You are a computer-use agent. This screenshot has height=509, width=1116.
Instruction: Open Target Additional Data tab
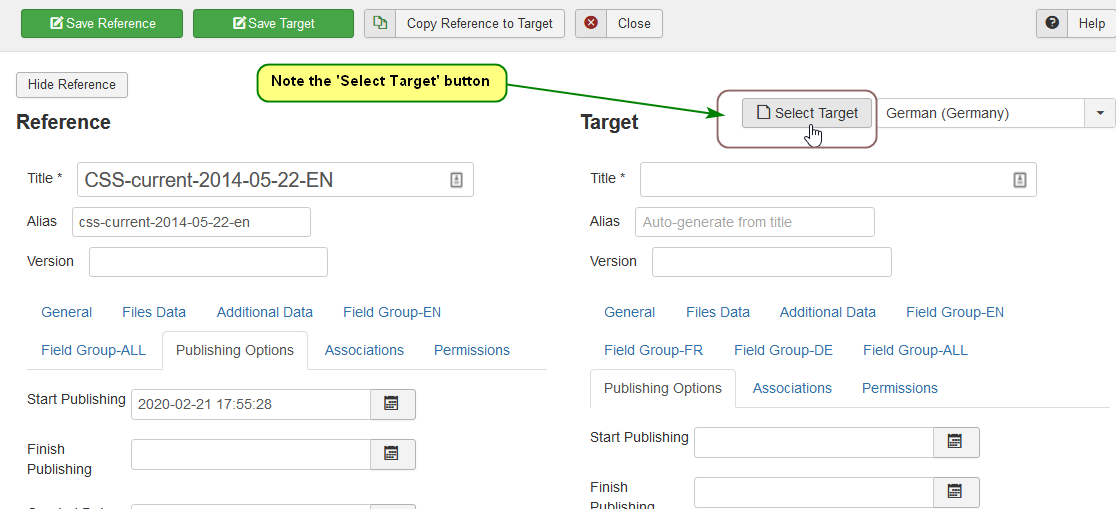pos(828,313)
